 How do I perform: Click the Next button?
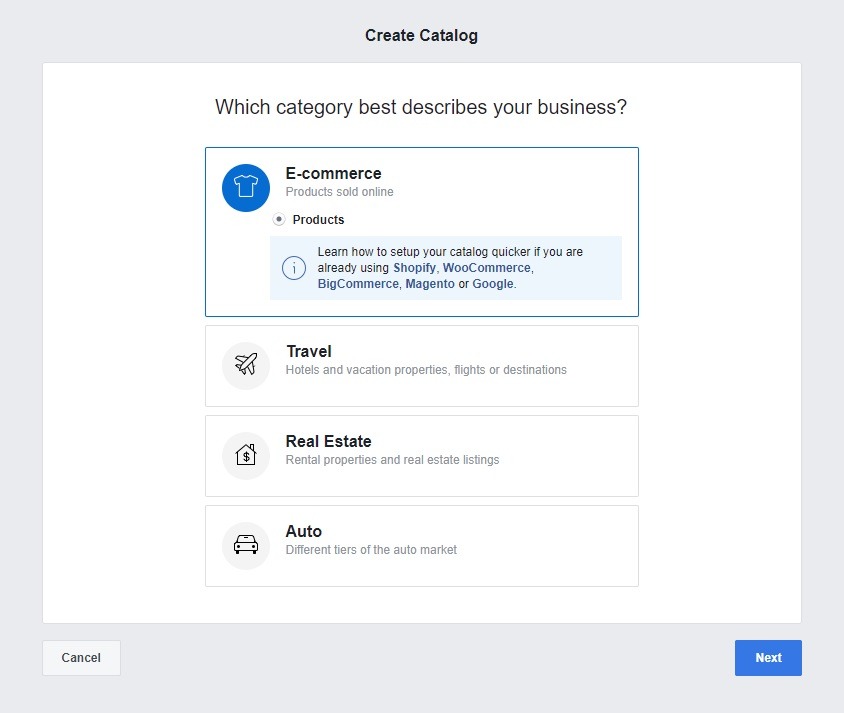[x=768, y=658]
